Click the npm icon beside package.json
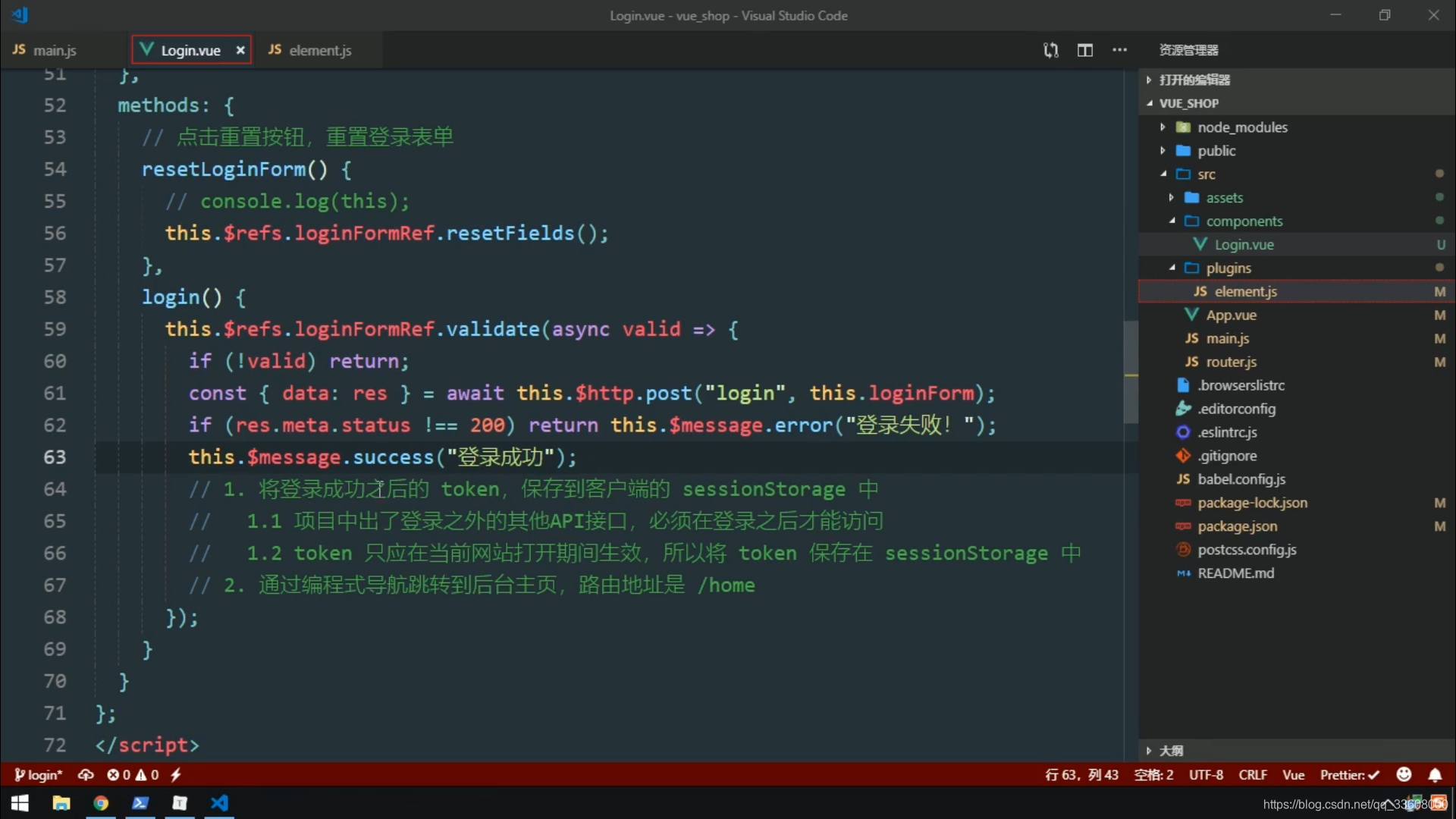Viewport: 1456px width, 819px height. [1183, 526]
